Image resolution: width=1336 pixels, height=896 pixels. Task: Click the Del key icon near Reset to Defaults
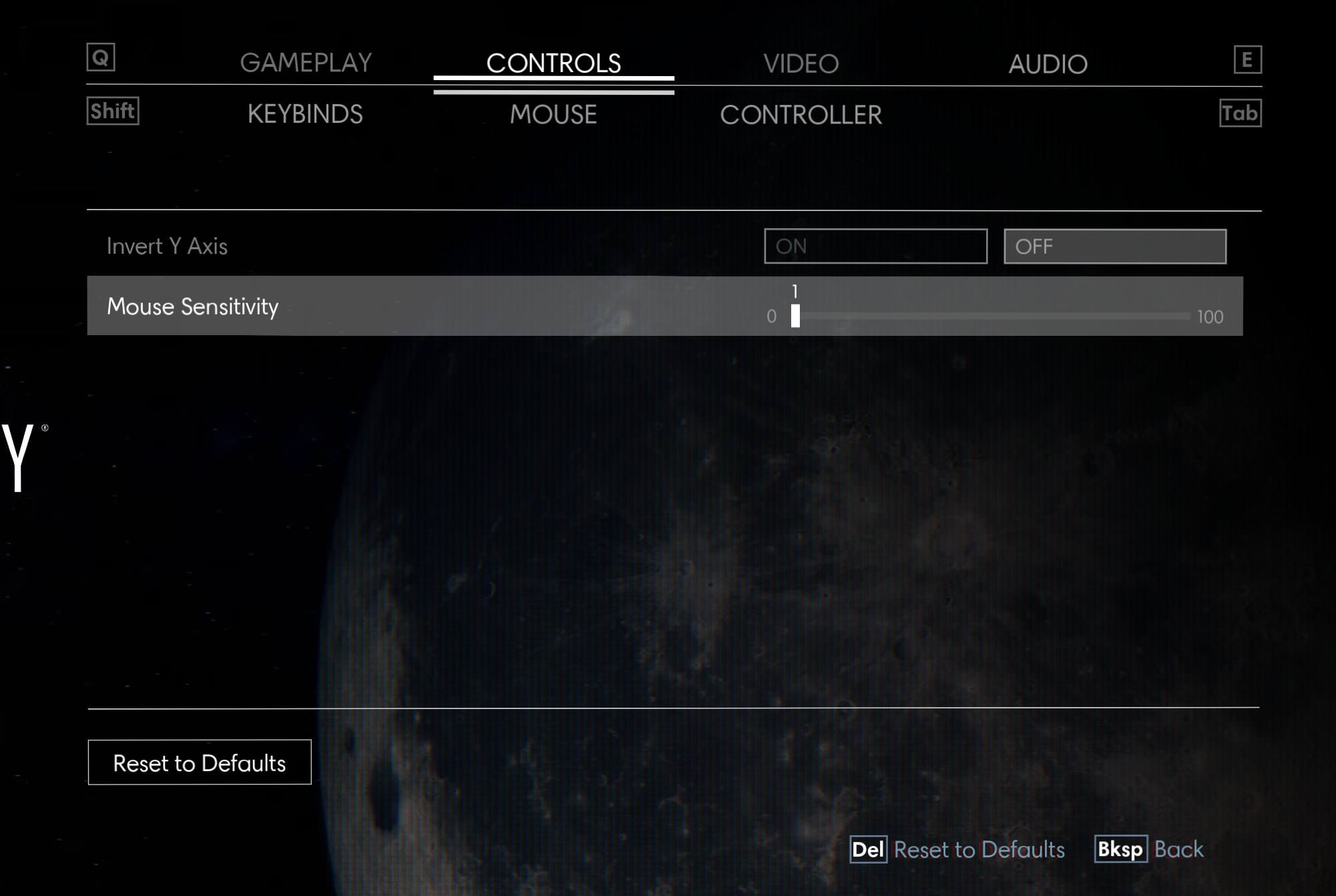(869, 849)
